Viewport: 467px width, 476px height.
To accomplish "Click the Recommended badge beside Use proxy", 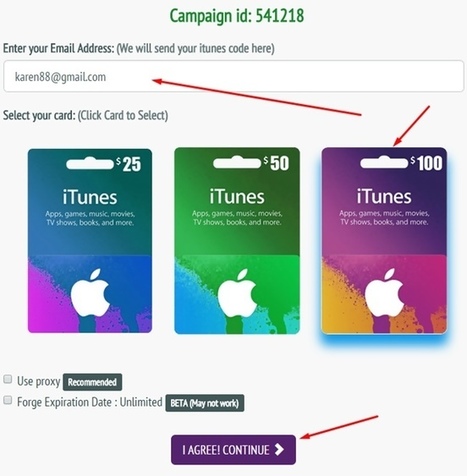I will click(x=92, y=382).
